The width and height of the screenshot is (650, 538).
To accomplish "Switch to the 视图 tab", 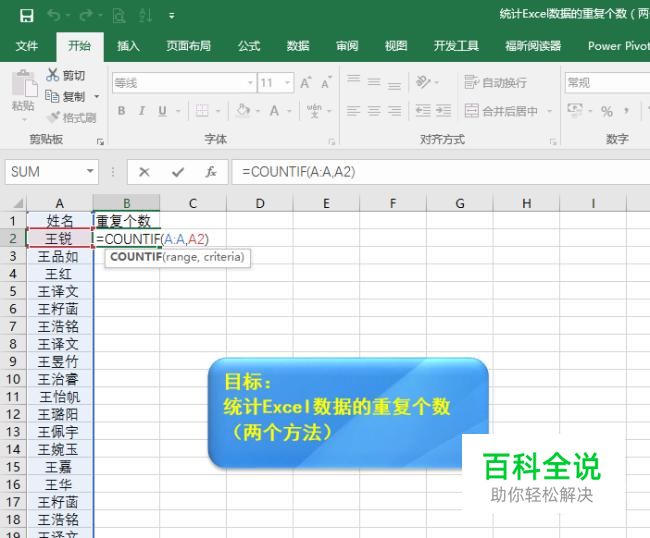I will (396, 46).
